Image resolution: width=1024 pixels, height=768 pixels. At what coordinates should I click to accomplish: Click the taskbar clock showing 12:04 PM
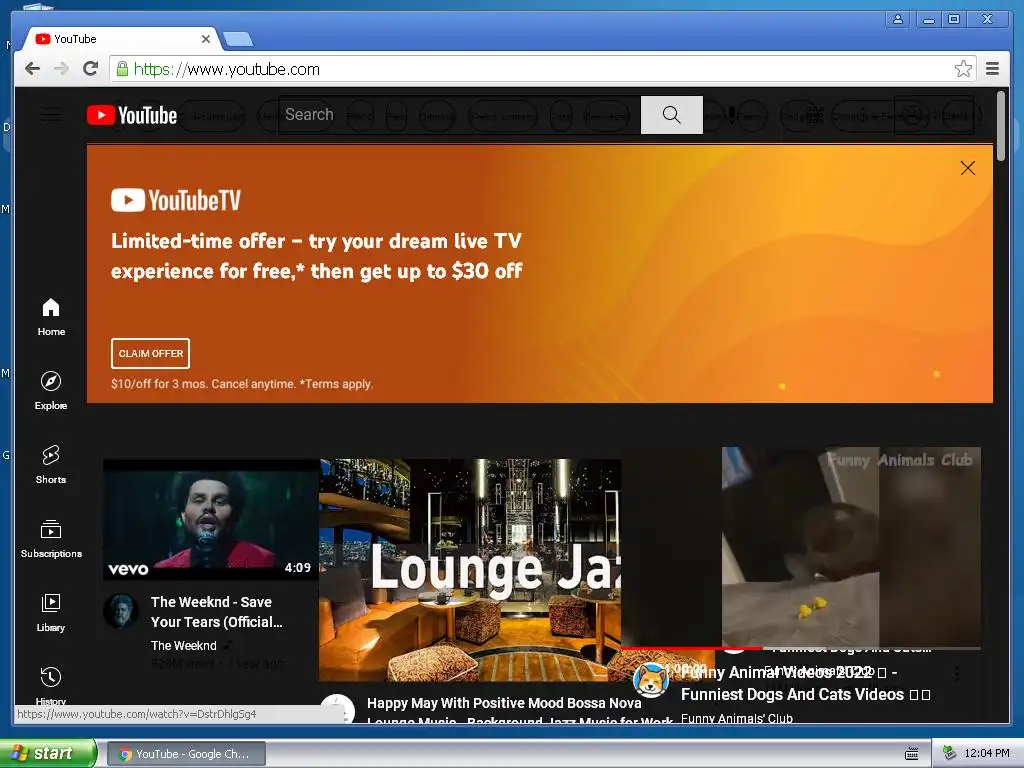(x=987, y=753)
